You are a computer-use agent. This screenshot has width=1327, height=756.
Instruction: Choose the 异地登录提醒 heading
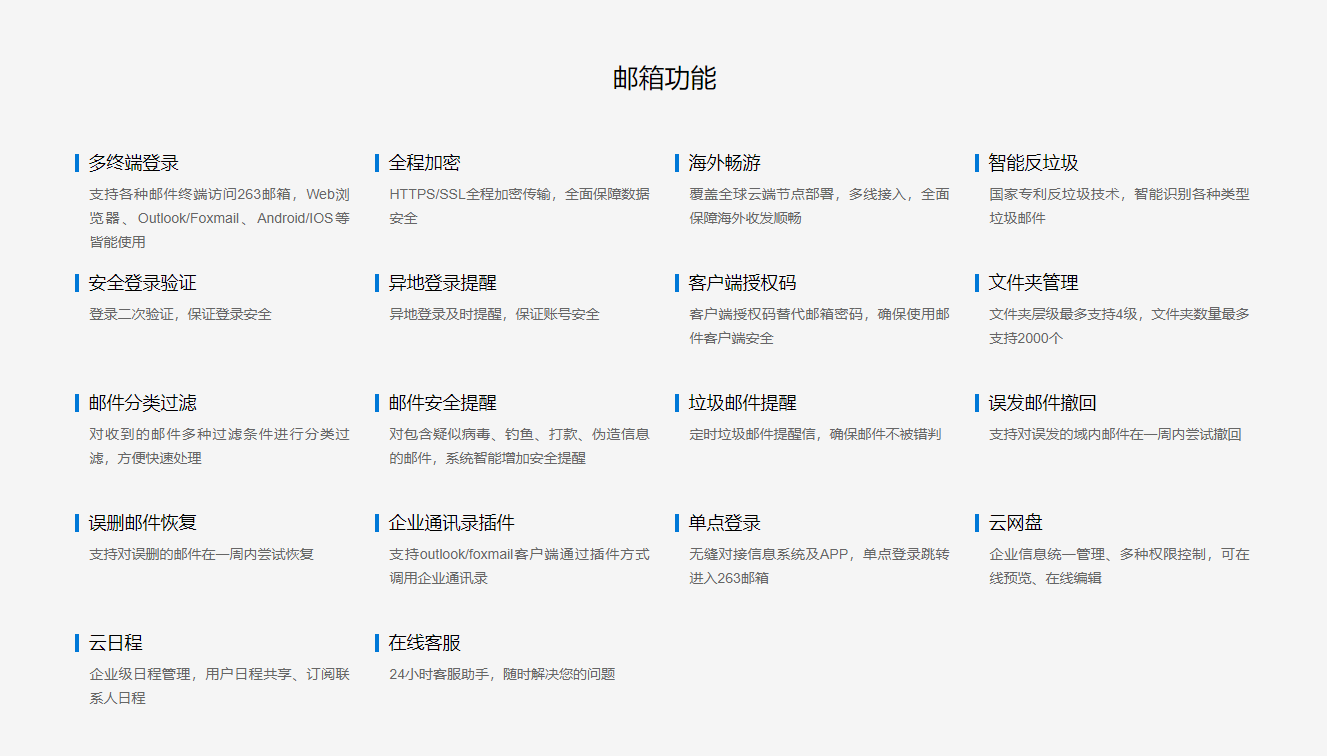442,283
